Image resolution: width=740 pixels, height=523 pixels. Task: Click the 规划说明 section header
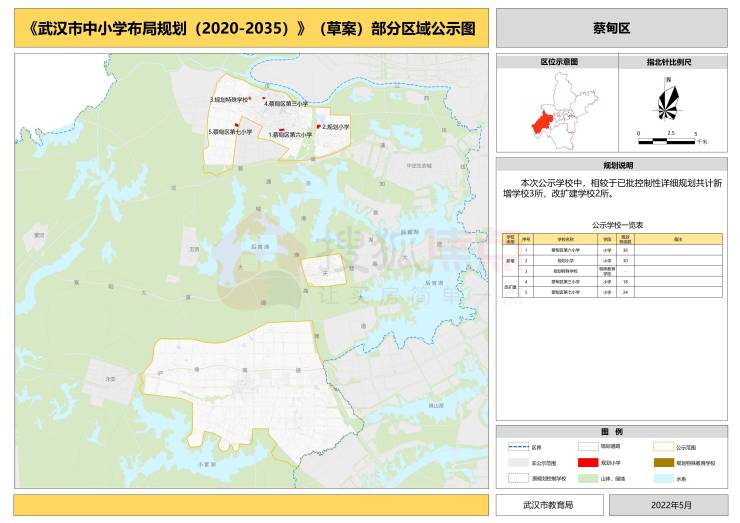(x=611, y=164)
